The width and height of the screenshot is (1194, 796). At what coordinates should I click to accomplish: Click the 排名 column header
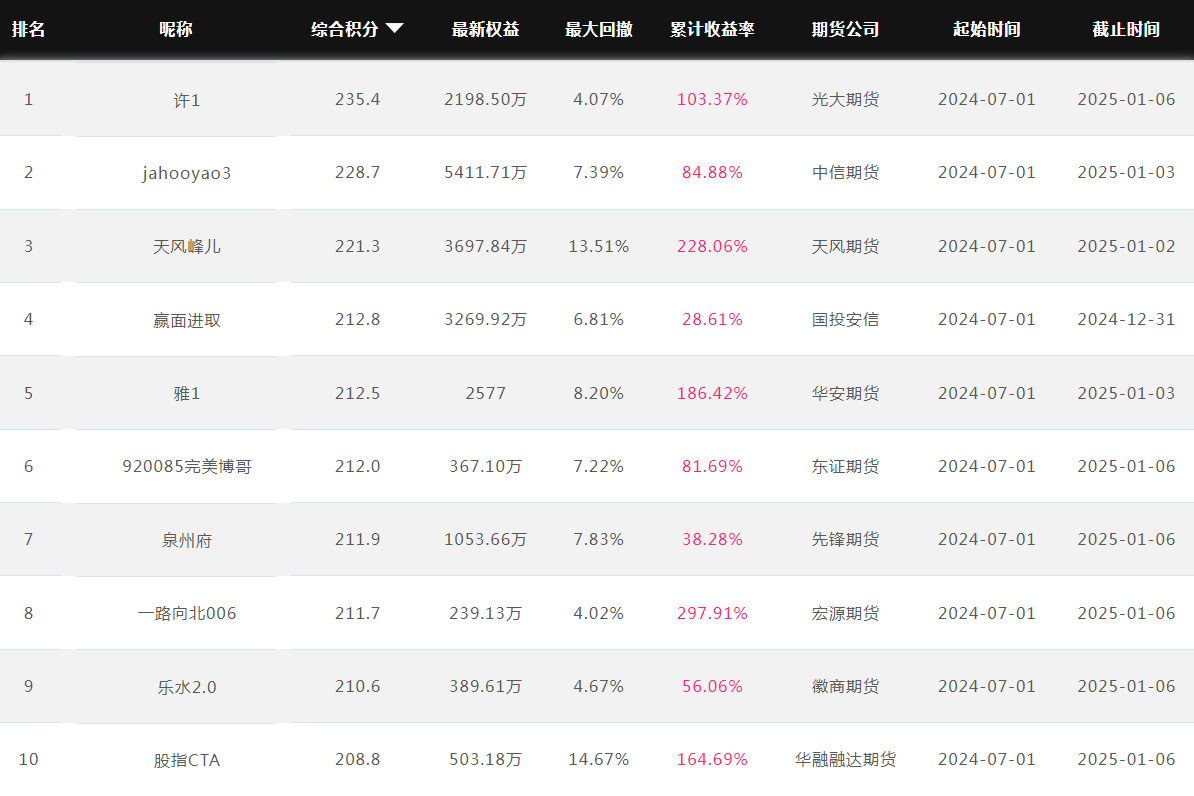tap(28, 29)
